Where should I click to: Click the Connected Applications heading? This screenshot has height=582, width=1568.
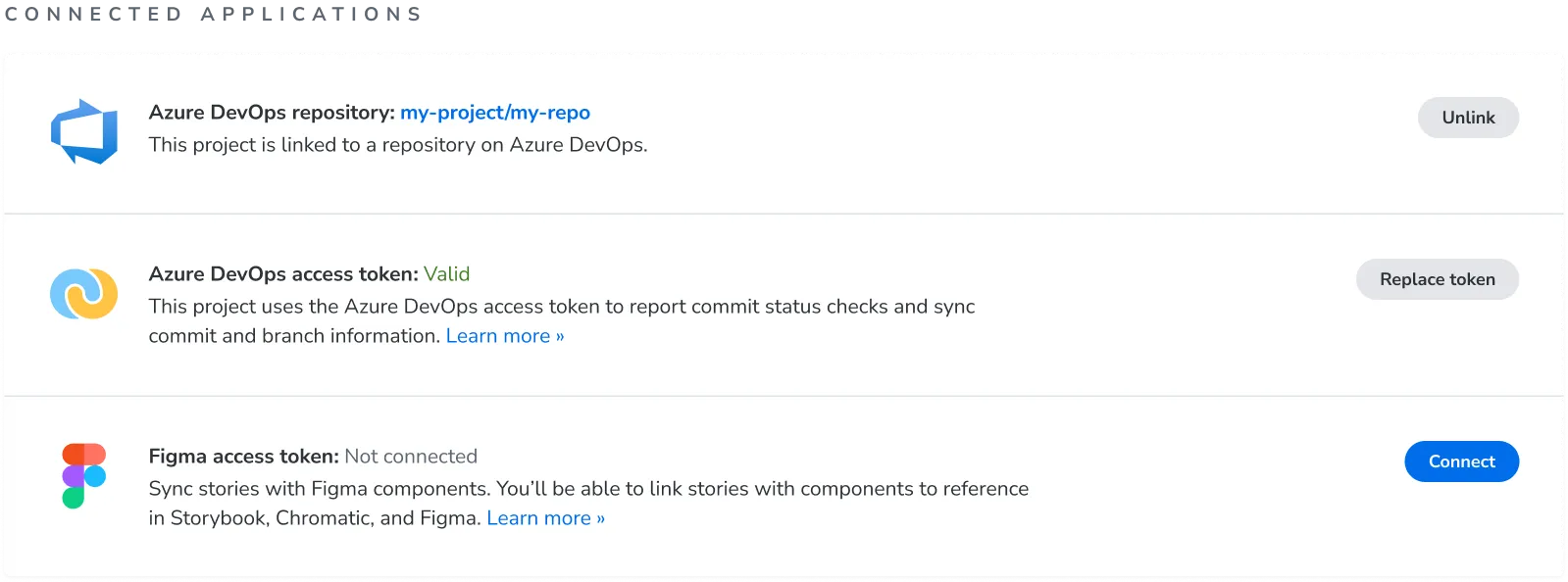point(213,14)
